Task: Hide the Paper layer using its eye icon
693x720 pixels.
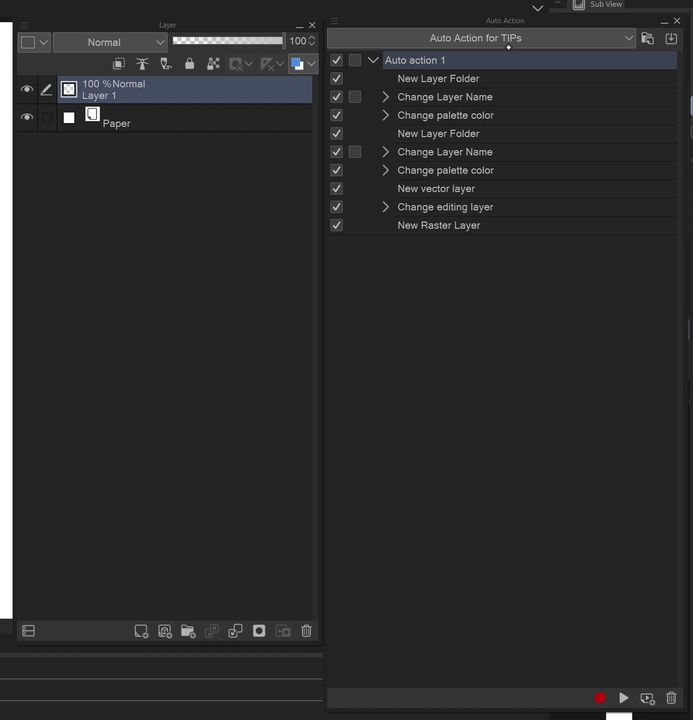Action: point(27,117)
